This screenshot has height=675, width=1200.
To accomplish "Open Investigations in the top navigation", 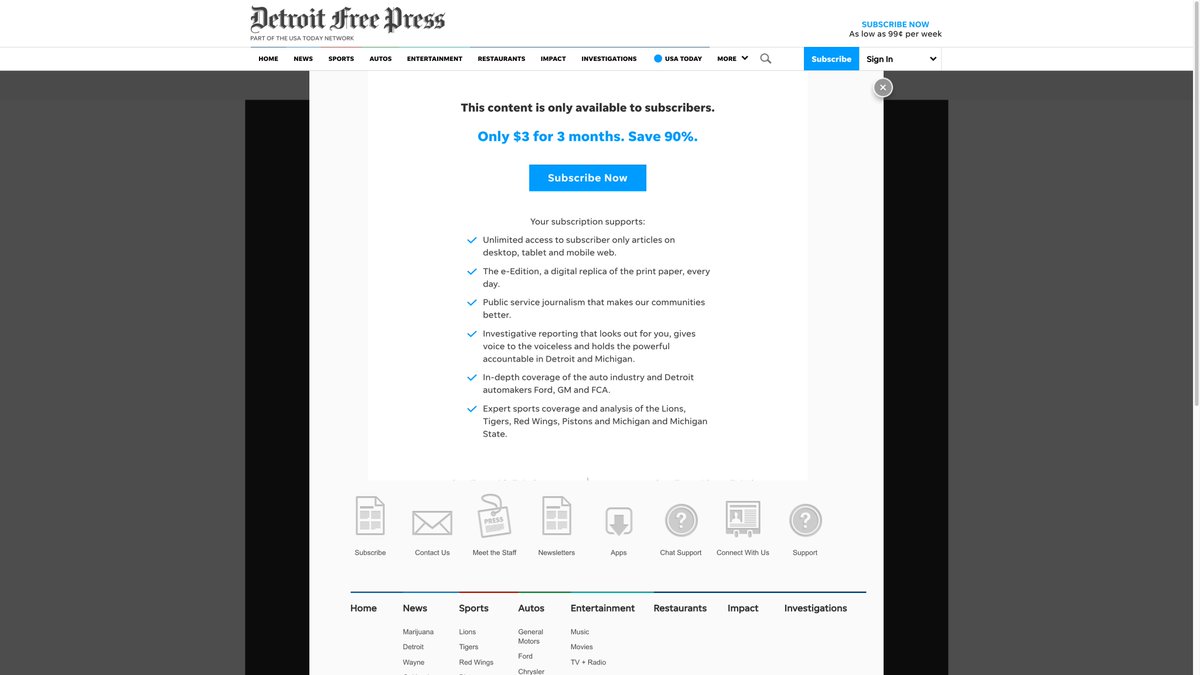I will tap(609, 59).
